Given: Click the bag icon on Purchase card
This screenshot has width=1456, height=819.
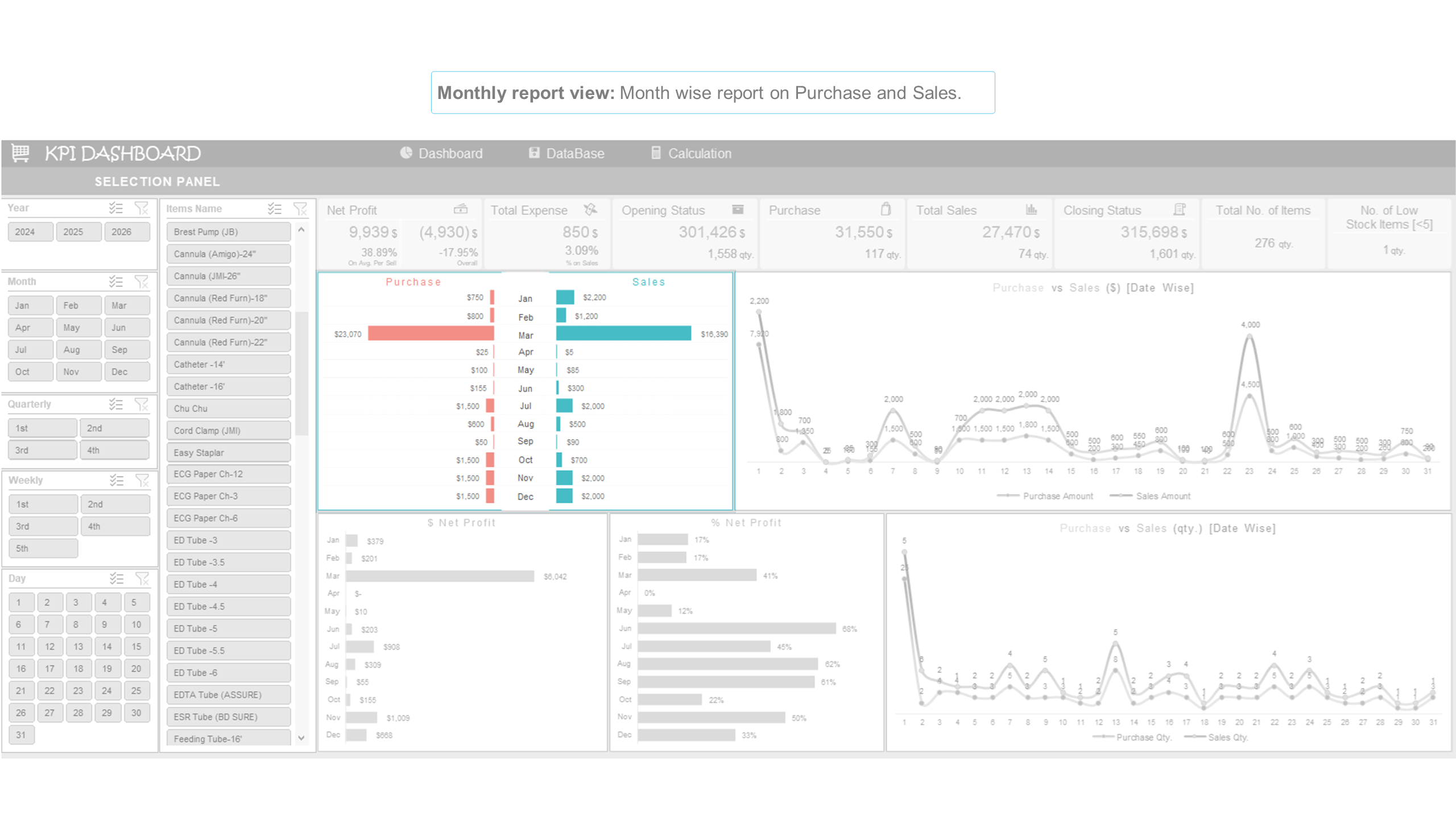Looking at the screenshot, I should click(x=886, y=209).
